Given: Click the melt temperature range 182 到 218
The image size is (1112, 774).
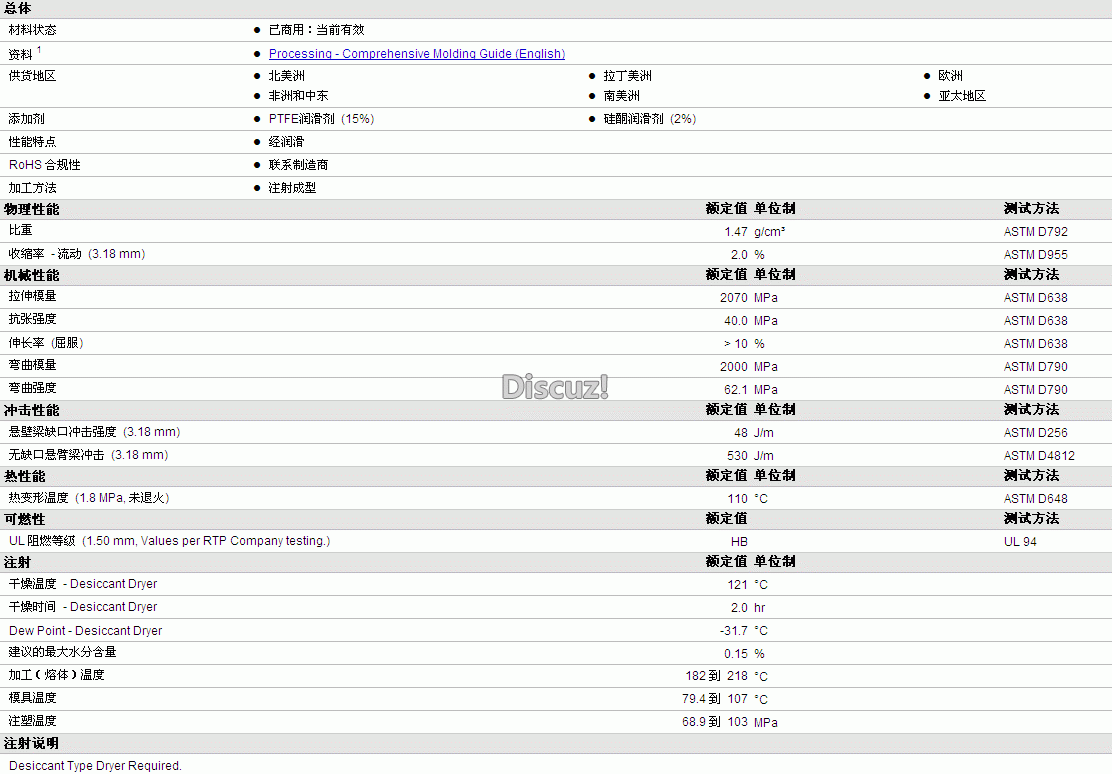Looking at the screenshot, I should (x=716, y=676).
